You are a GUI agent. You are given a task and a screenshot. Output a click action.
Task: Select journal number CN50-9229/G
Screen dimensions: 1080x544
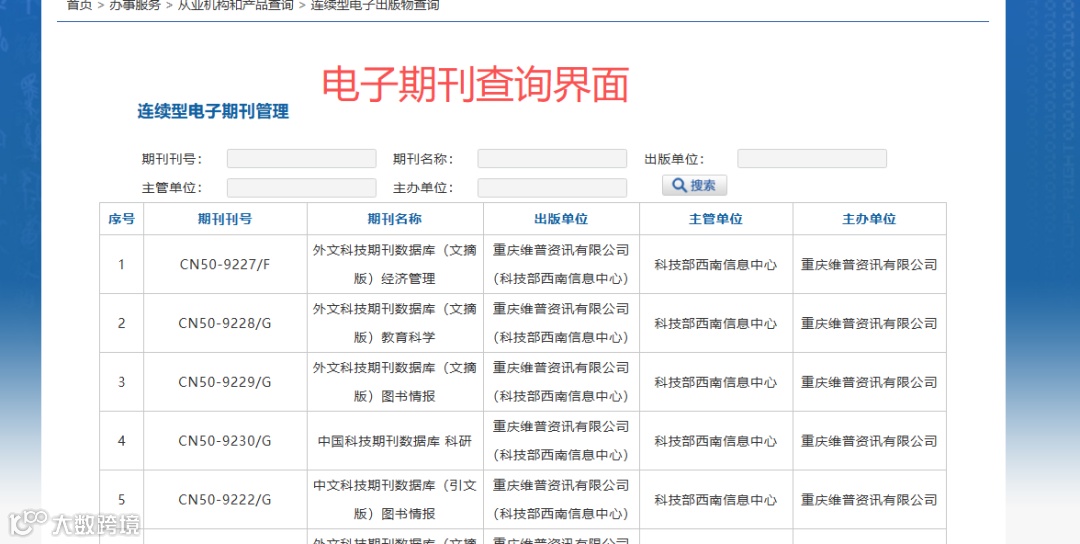click(225, 382)
